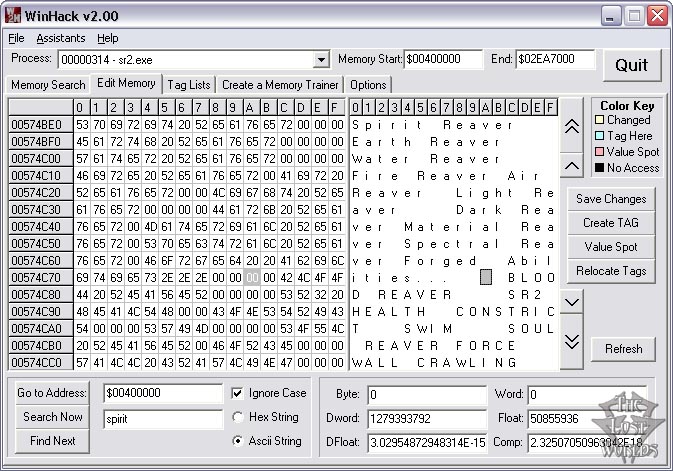Select the Edit Memory tab

pos(126,83)
